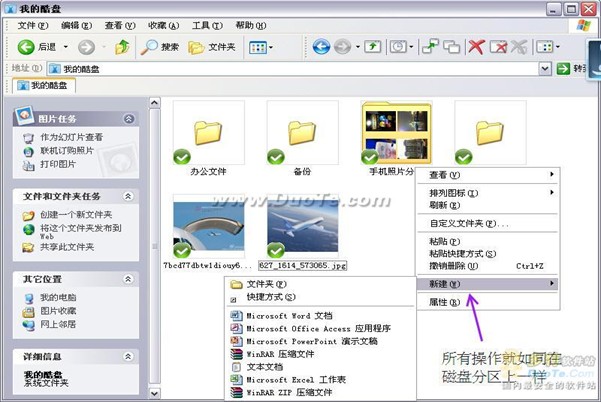
Task: Click 作为幻灯片查看 link
Action: point(71,137)
